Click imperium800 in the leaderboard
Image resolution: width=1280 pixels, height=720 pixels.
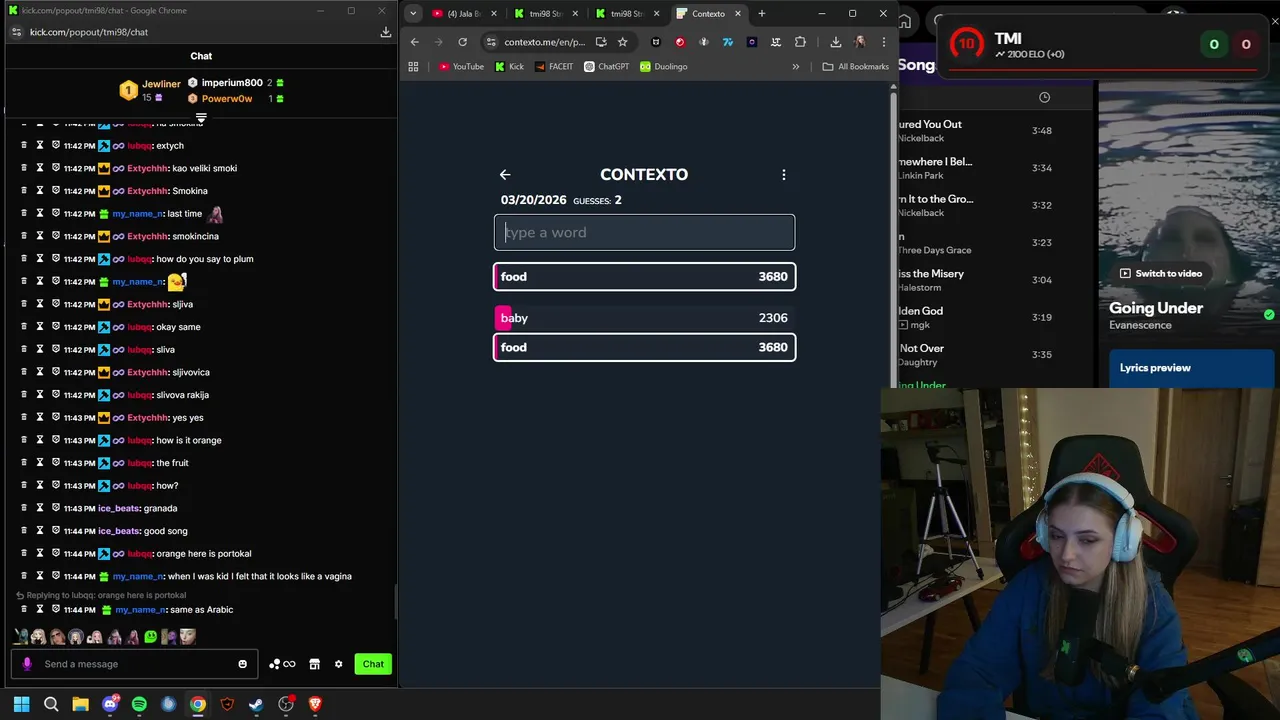232,83
